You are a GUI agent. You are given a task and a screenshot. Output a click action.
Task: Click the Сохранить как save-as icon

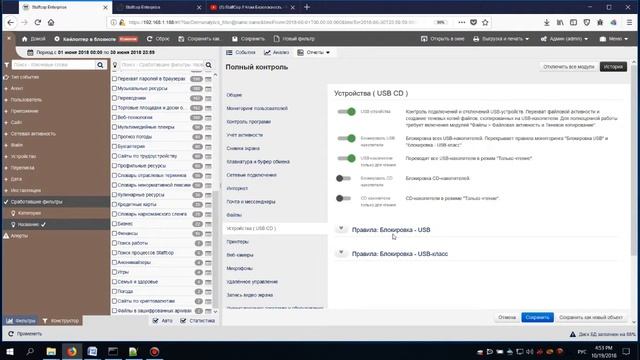[x=181, y=39]
